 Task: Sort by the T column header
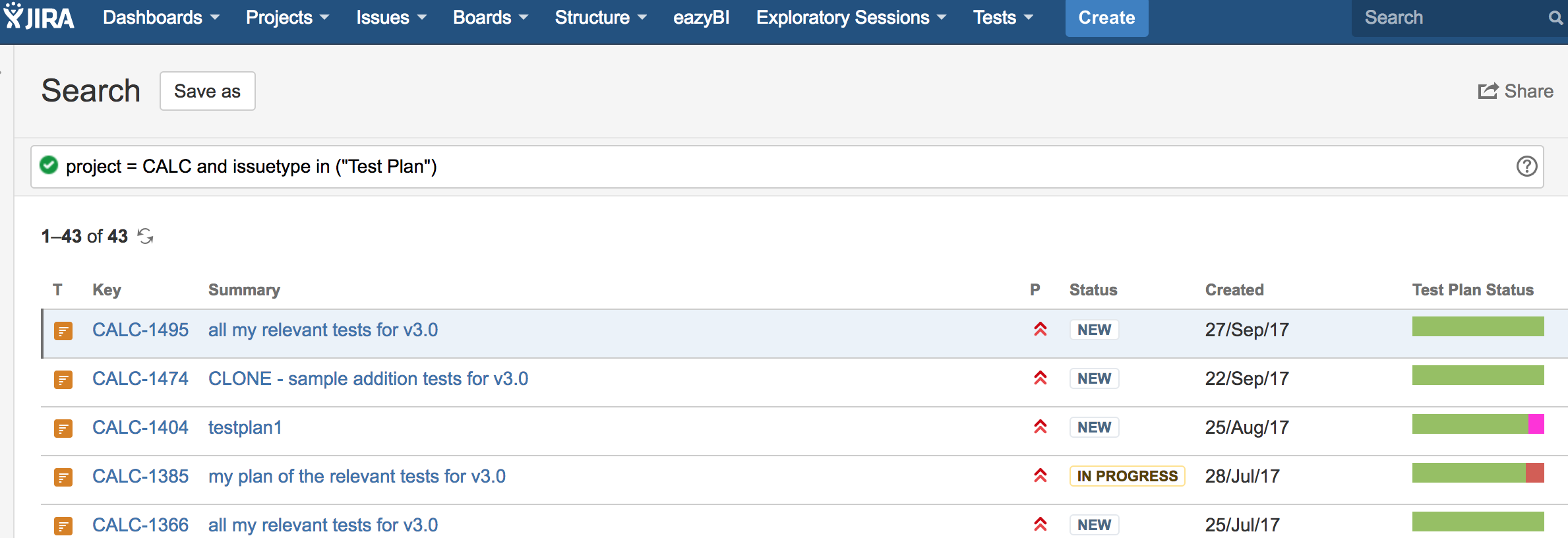pyautogui.click(x=57, y=290)
